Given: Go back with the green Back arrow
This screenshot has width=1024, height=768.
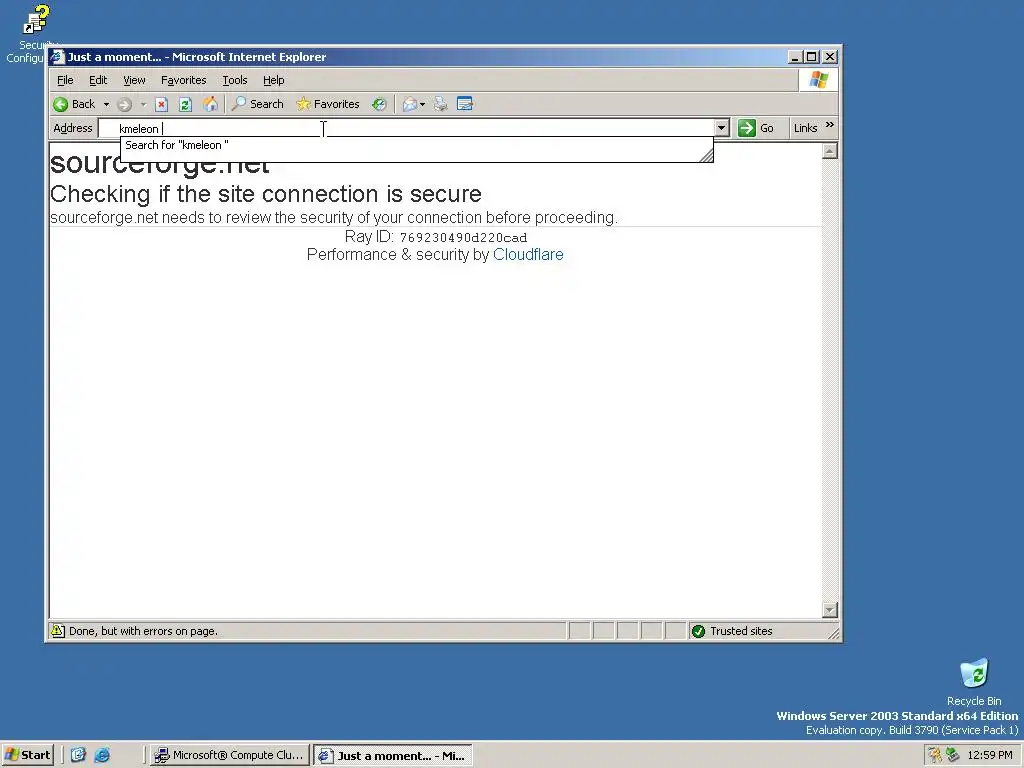Looking at the screenshot, I should [74, 104].
